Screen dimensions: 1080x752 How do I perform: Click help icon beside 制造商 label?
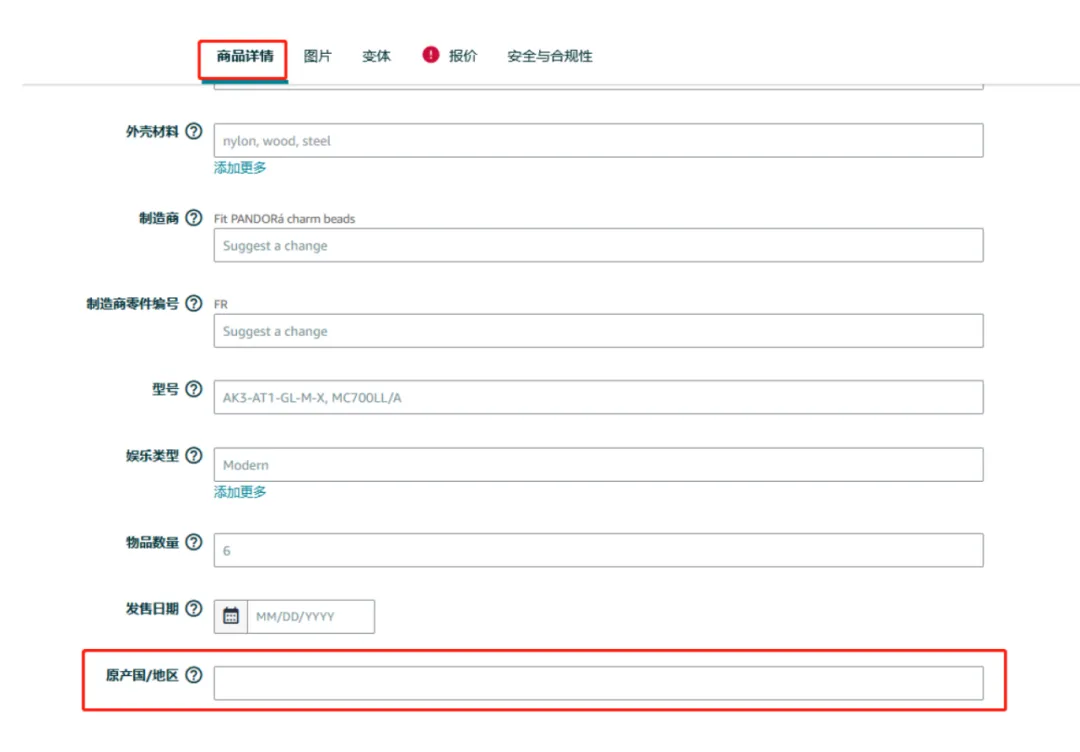point(194,218)
